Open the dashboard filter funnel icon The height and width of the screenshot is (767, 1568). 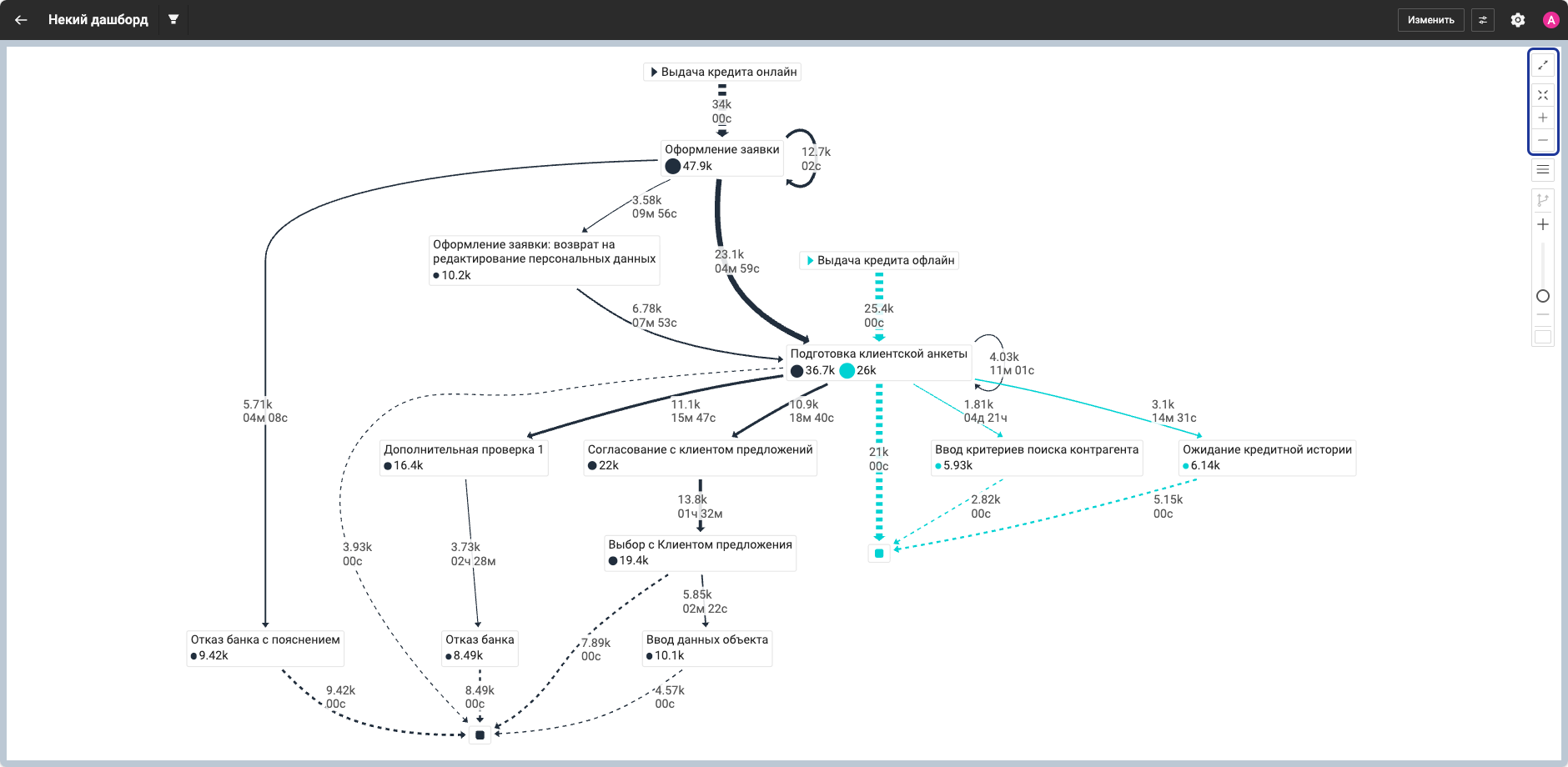(x=173, y=19)
